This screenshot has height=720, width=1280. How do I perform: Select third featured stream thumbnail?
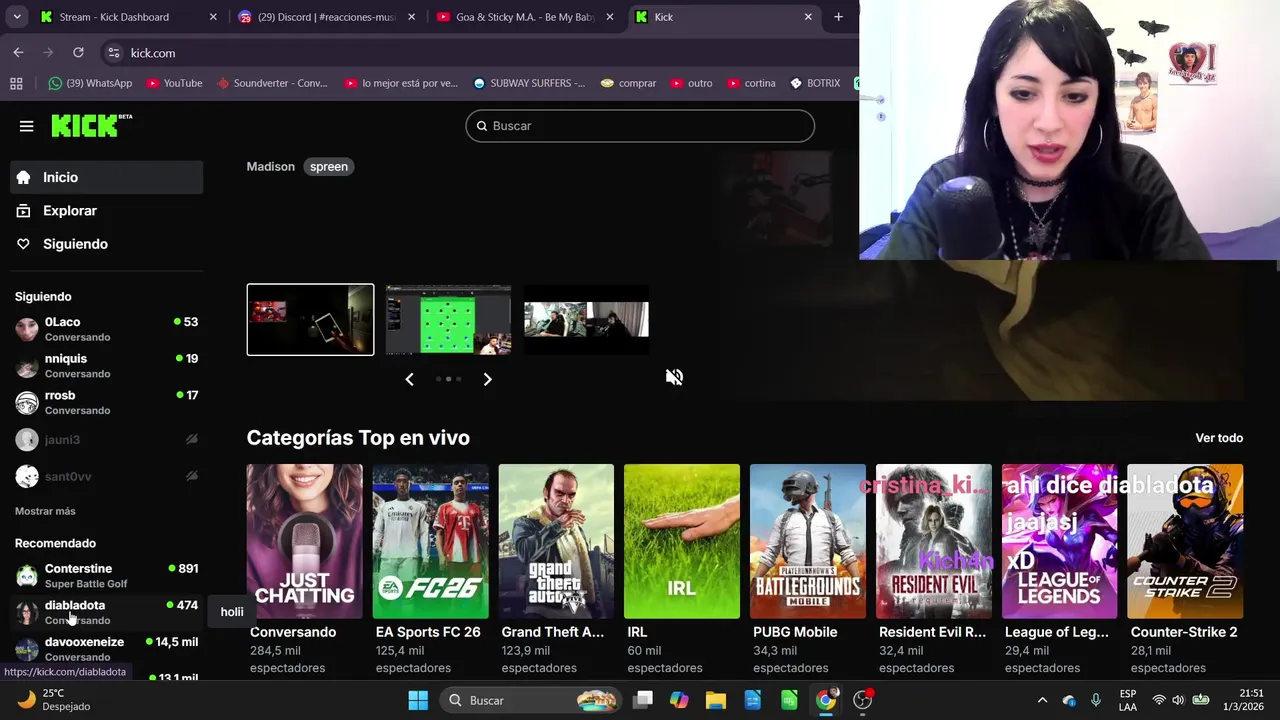pyautogui.click(x=586, y=320)
